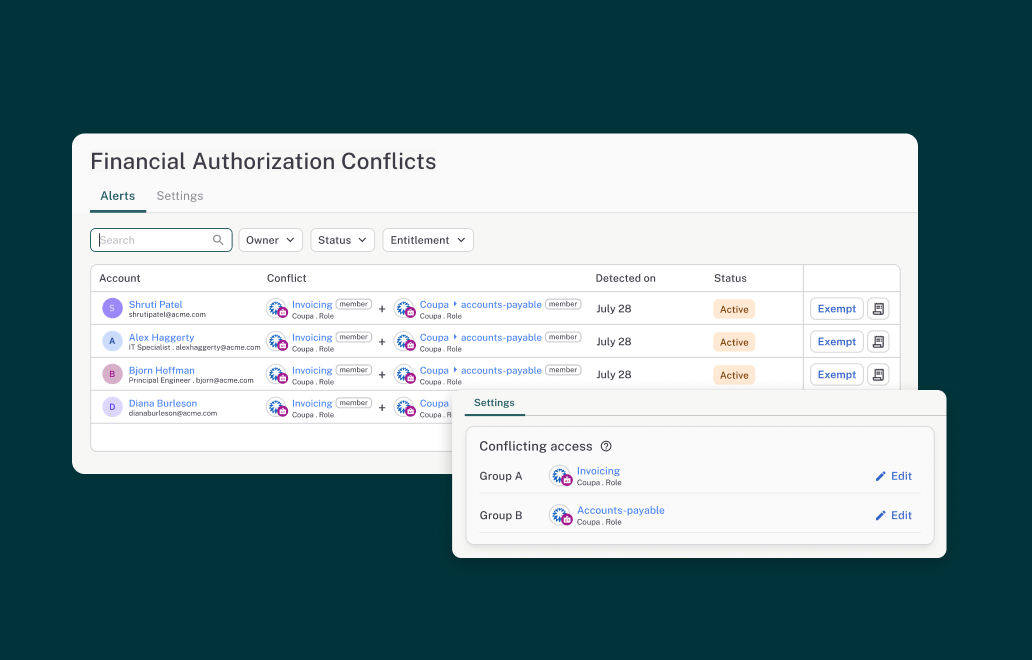The image size is (1032, 660).
Task: Open Invoicing link in Bjorn Hoffman's row
Action: [312, 370]
